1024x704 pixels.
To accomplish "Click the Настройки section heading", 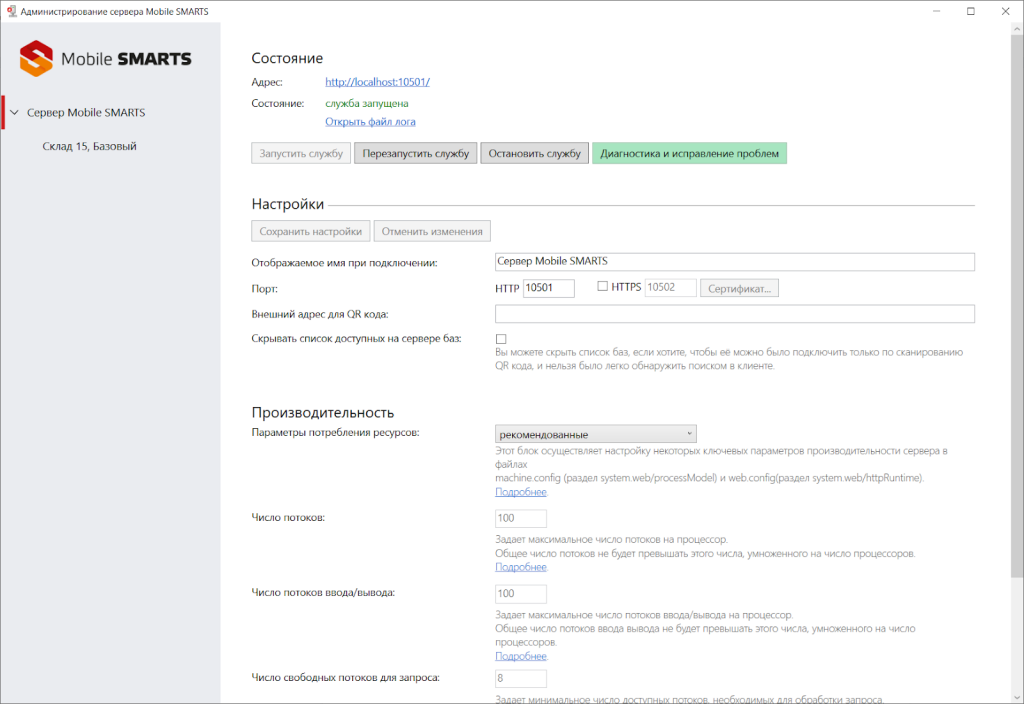I will pos(288,204).
